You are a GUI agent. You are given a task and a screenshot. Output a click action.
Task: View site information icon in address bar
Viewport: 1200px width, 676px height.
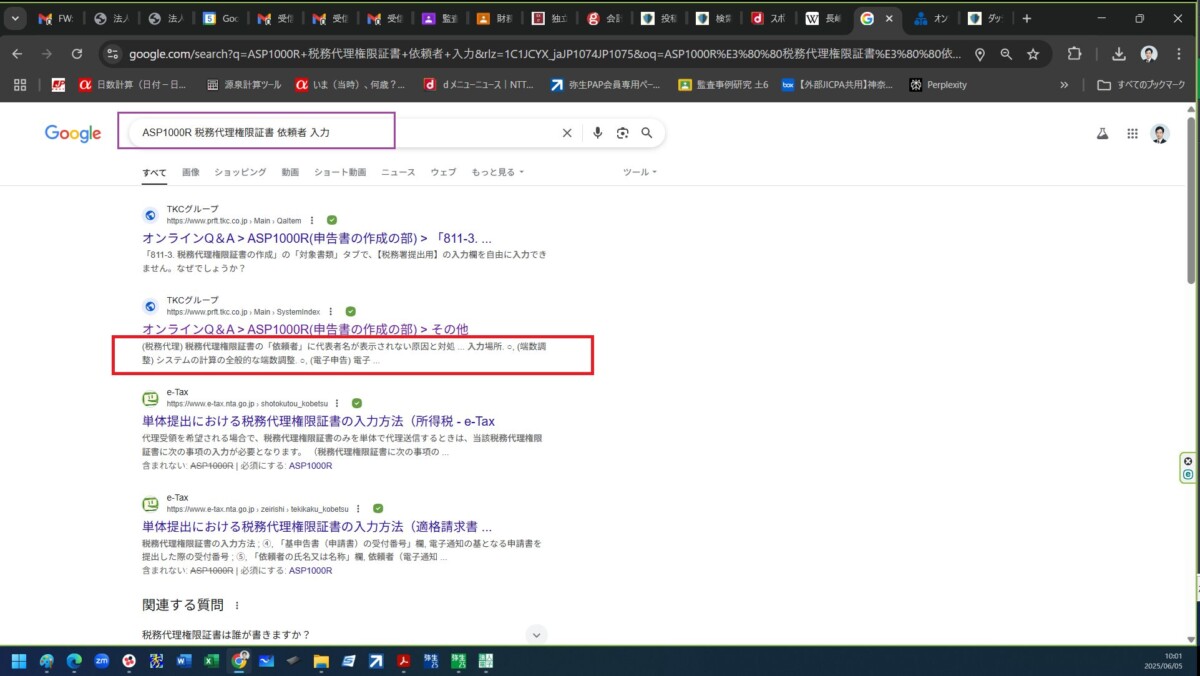click(x=112, y=54)
